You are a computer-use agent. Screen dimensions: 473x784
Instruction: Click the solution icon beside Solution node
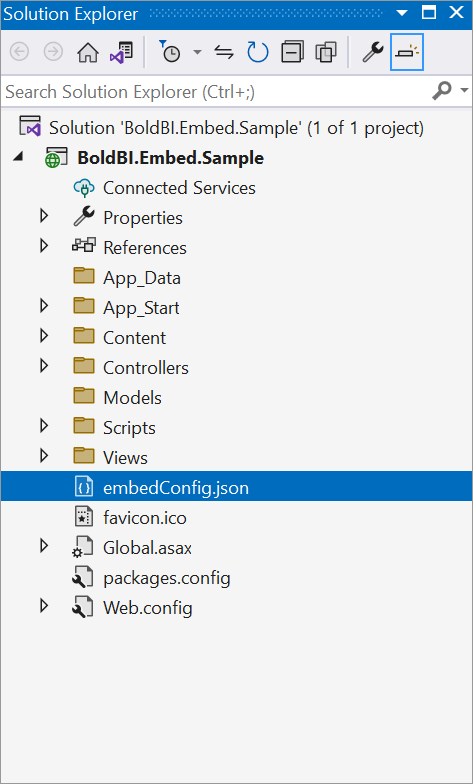pos(30,126)
